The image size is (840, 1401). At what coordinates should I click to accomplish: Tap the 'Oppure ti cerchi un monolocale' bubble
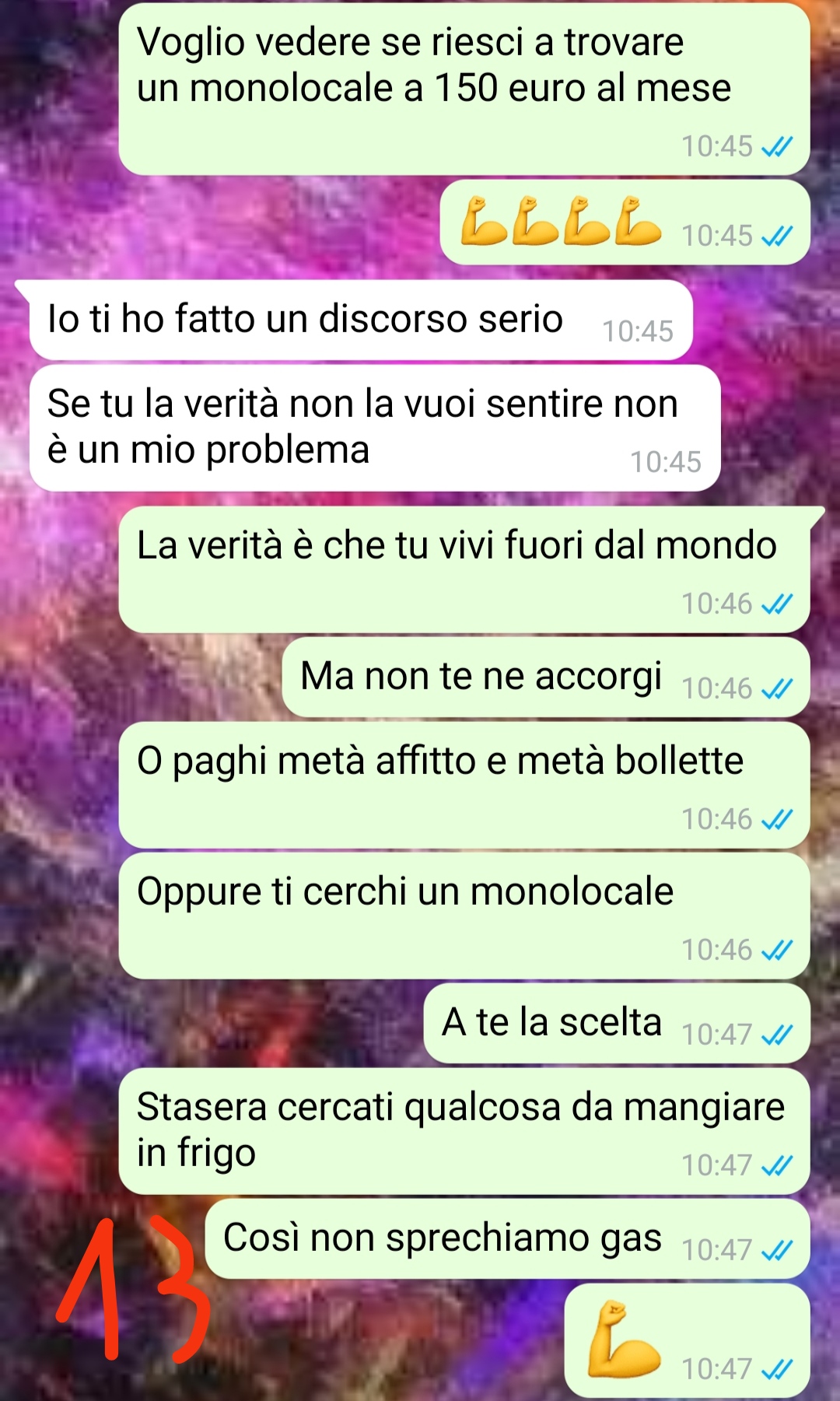coord(464,916)
